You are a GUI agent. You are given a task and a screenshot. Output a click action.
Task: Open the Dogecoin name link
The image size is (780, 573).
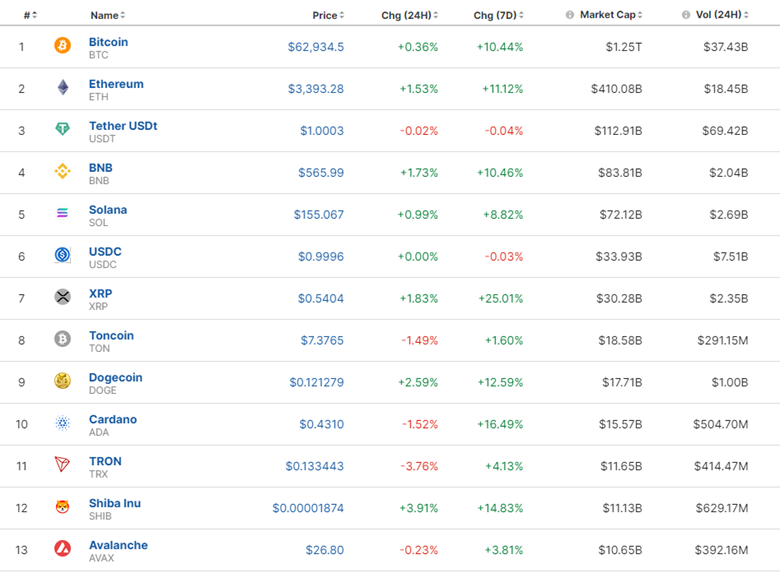pos(115,378)
